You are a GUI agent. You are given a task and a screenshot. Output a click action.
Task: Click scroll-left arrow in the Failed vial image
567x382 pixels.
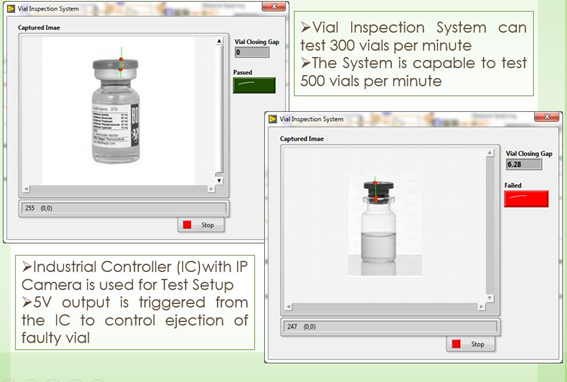[x=288, y=307]
